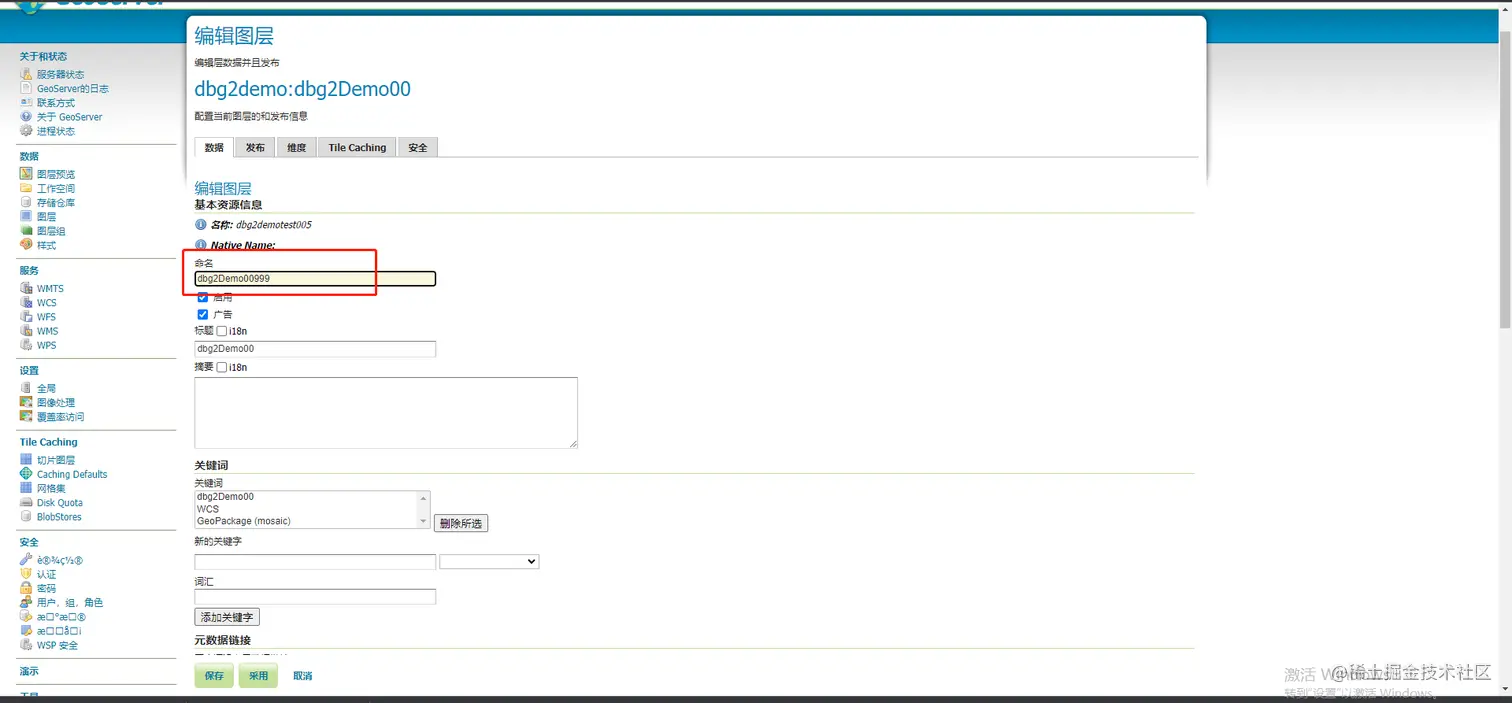The image size is (1512, 703).
Task: Switch to the 发布 tab
Action: coord(255,147)
